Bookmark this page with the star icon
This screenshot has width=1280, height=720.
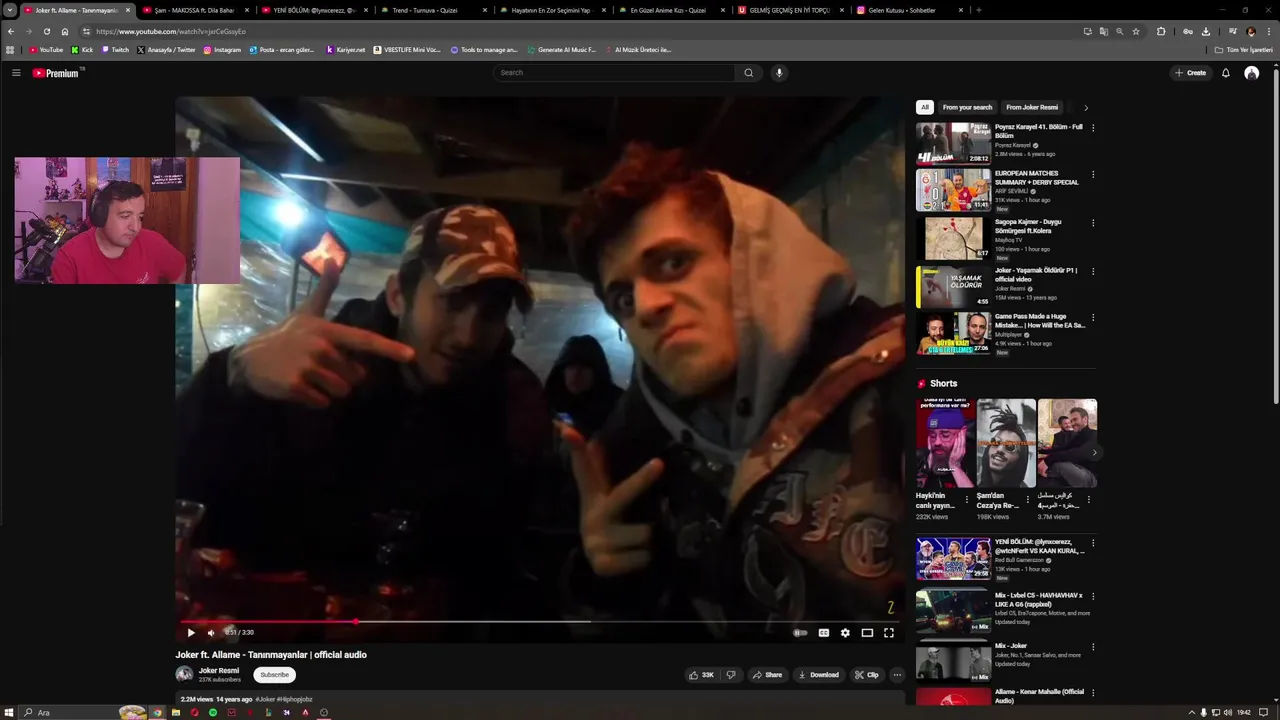coord(1136,31)
